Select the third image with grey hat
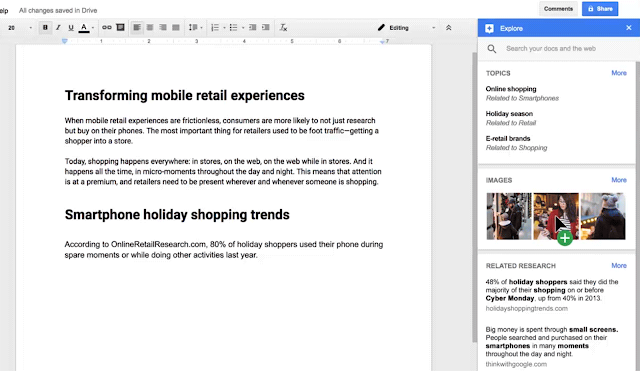 tap(603, 216)
